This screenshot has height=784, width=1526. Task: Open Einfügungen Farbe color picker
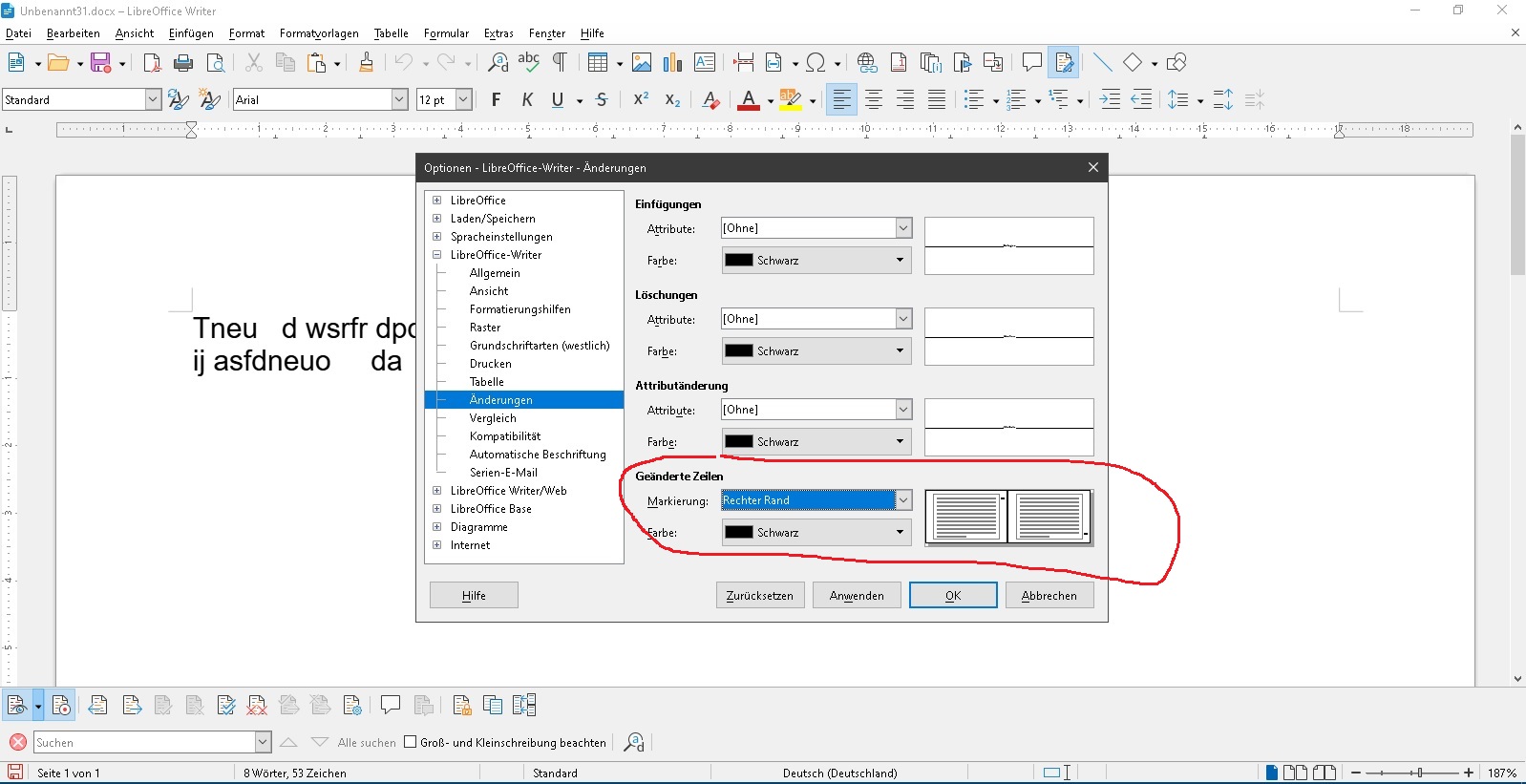tap(816, 260)
